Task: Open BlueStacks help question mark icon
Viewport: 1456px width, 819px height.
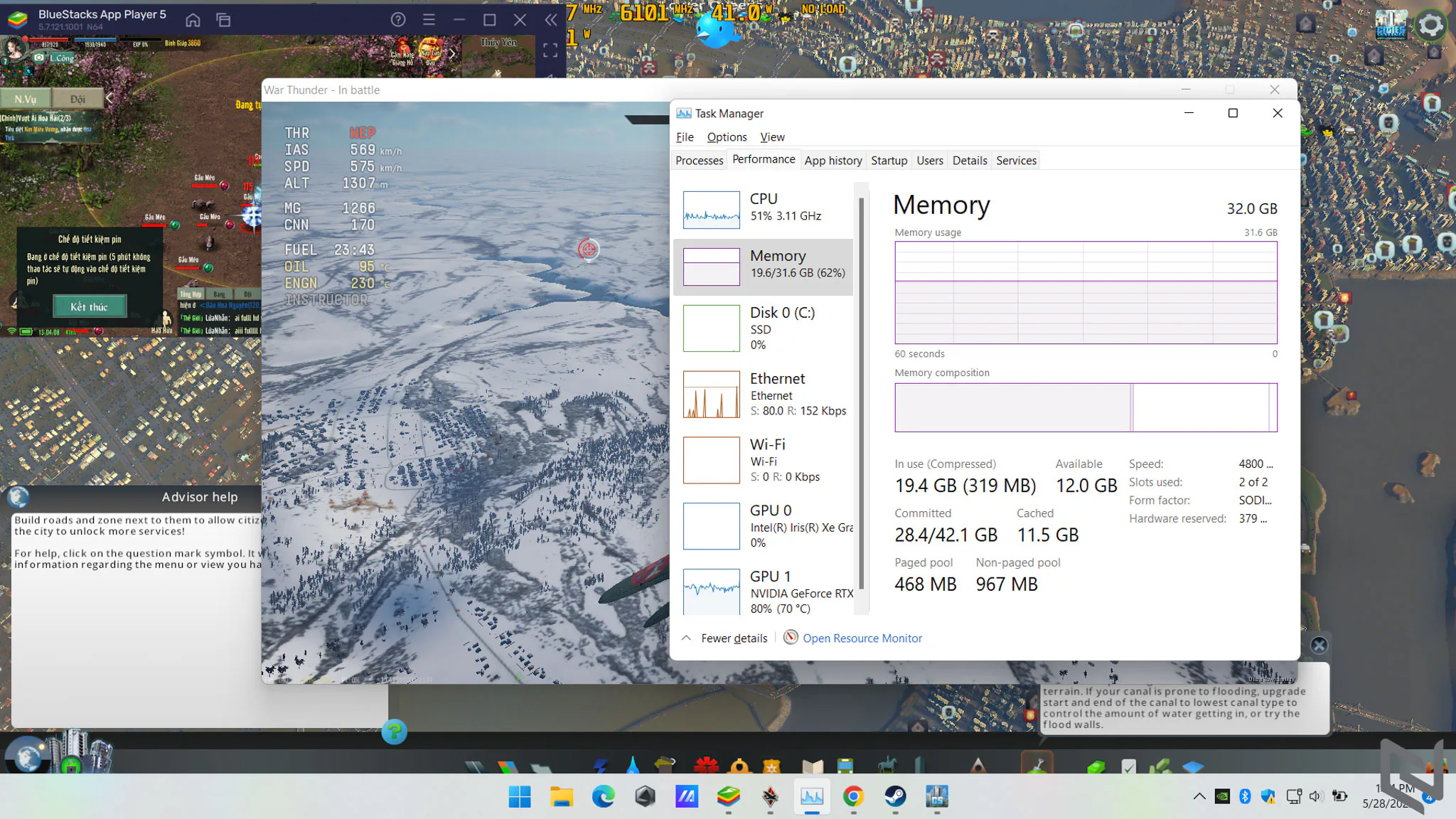Action: [x=398, y=20]
